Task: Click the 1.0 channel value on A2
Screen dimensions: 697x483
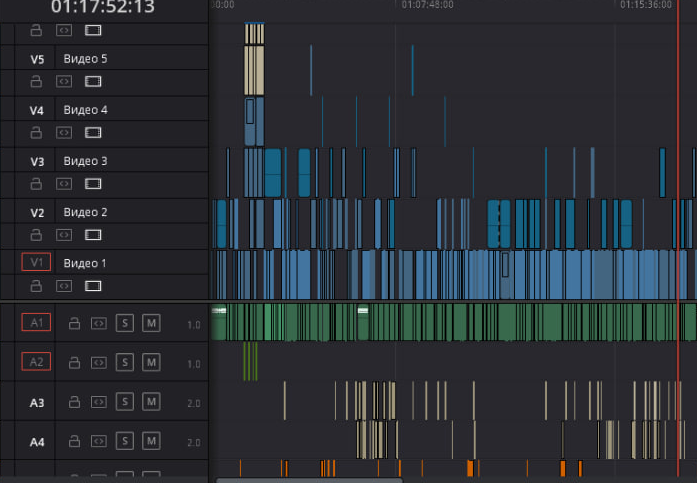Action: tap(193, 364)
